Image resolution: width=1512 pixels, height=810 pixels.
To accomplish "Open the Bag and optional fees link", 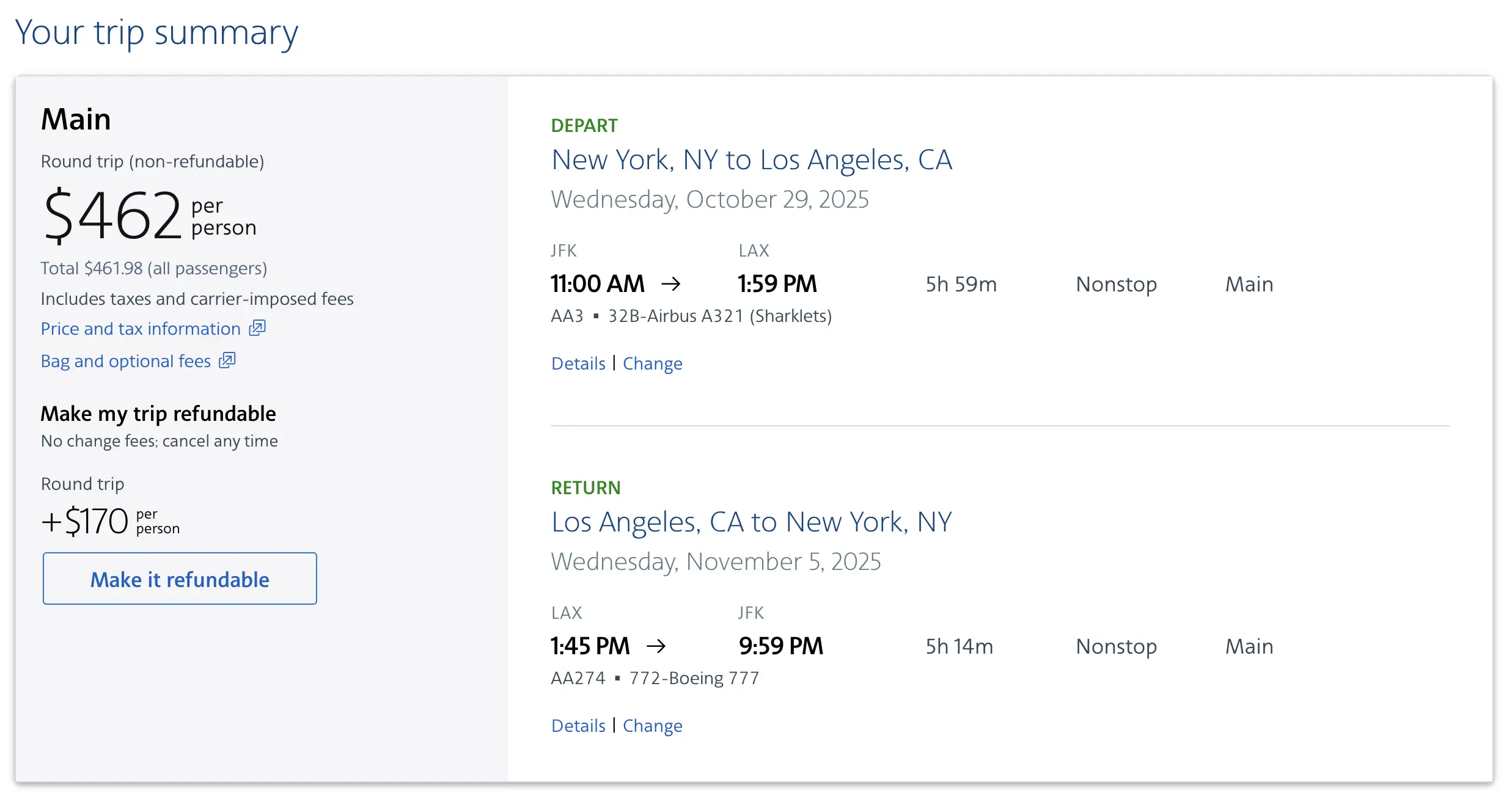I will (x=126, y=361).
